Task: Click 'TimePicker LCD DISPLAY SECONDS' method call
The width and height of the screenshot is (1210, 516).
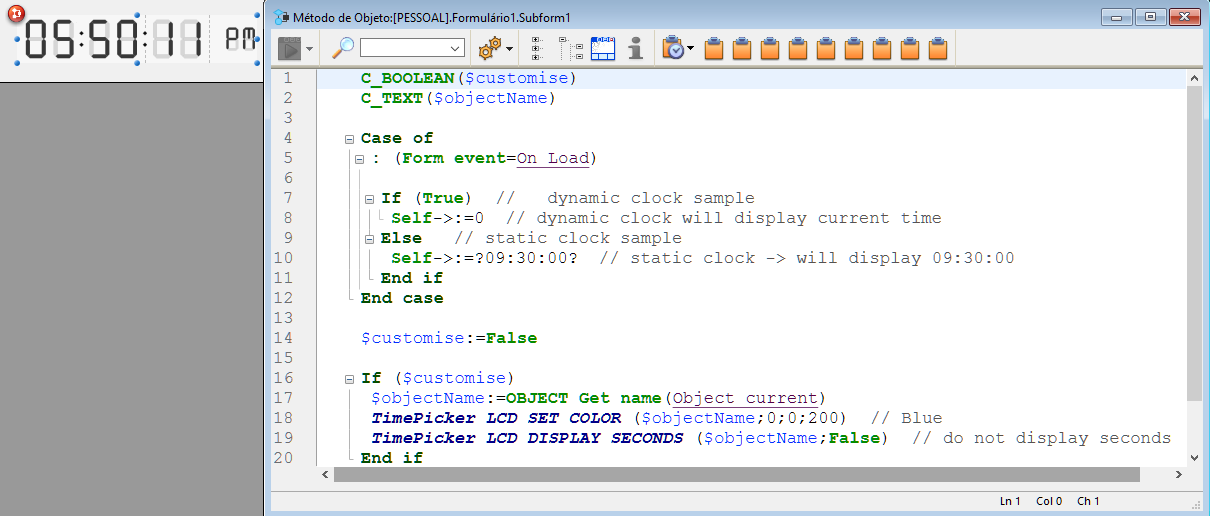Action: click(528, 438)
